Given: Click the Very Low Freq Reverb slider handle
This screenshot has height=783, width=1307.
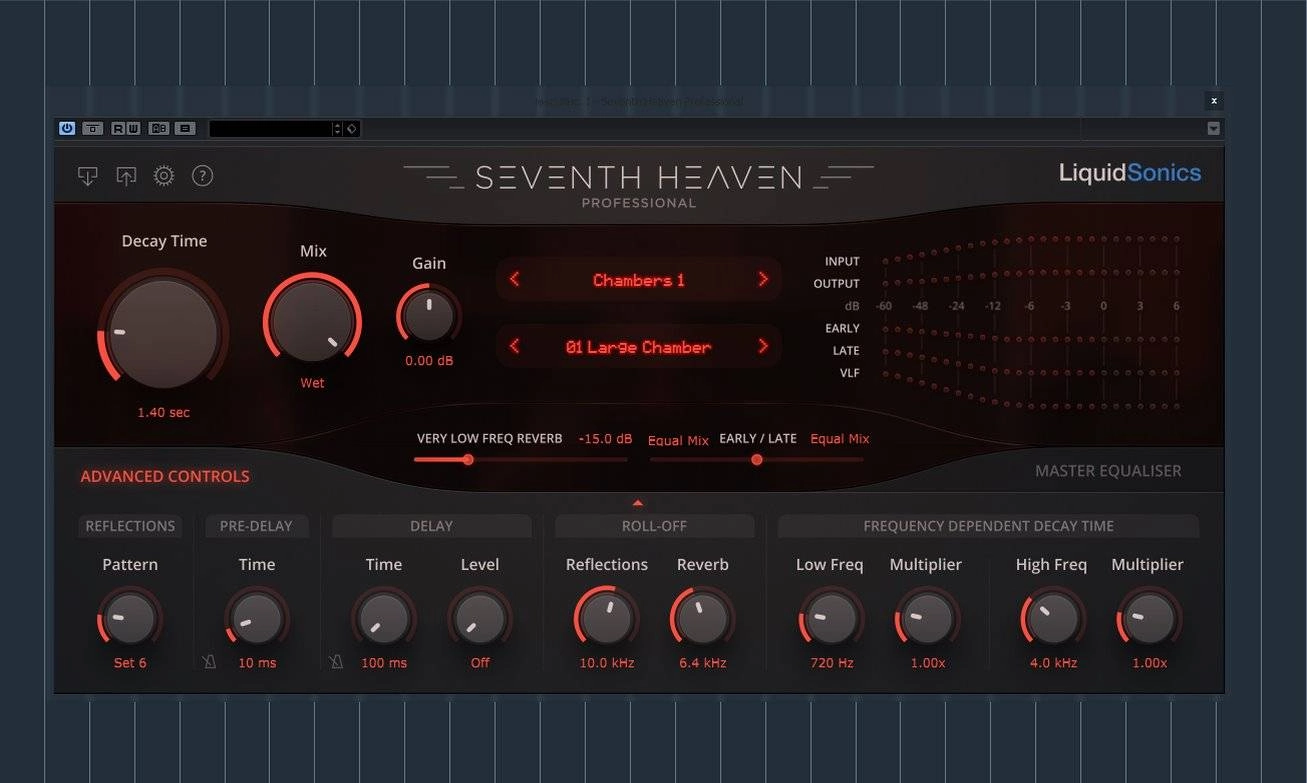Looking at the screenshot, I should click(x=467, y=460).
